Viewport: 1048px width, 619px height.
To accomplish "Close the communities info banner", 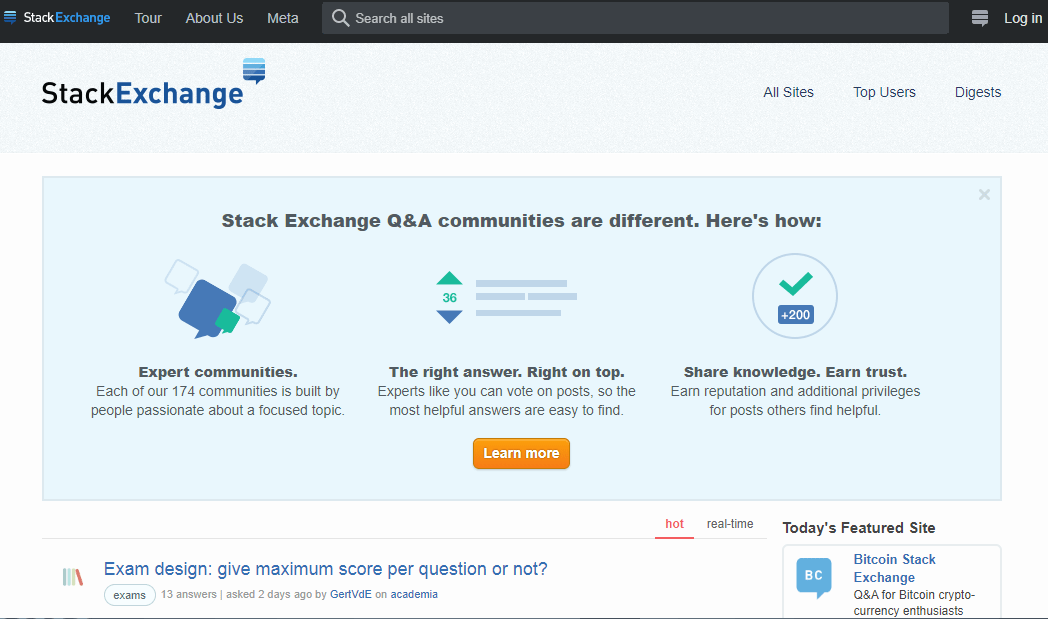I will (984, 195).
